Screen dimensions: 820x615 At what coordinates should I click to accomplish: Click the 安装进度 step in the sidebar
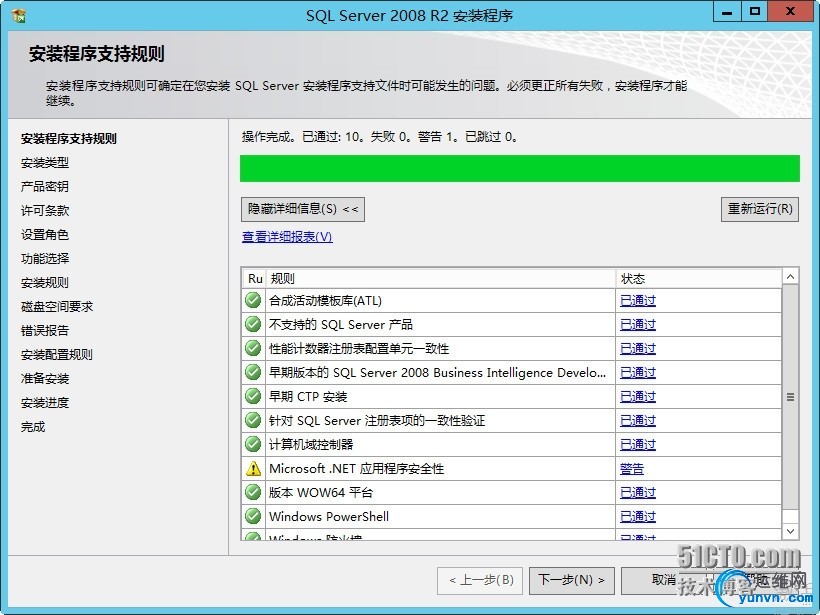pyautogui.click(x=45, y=403)
